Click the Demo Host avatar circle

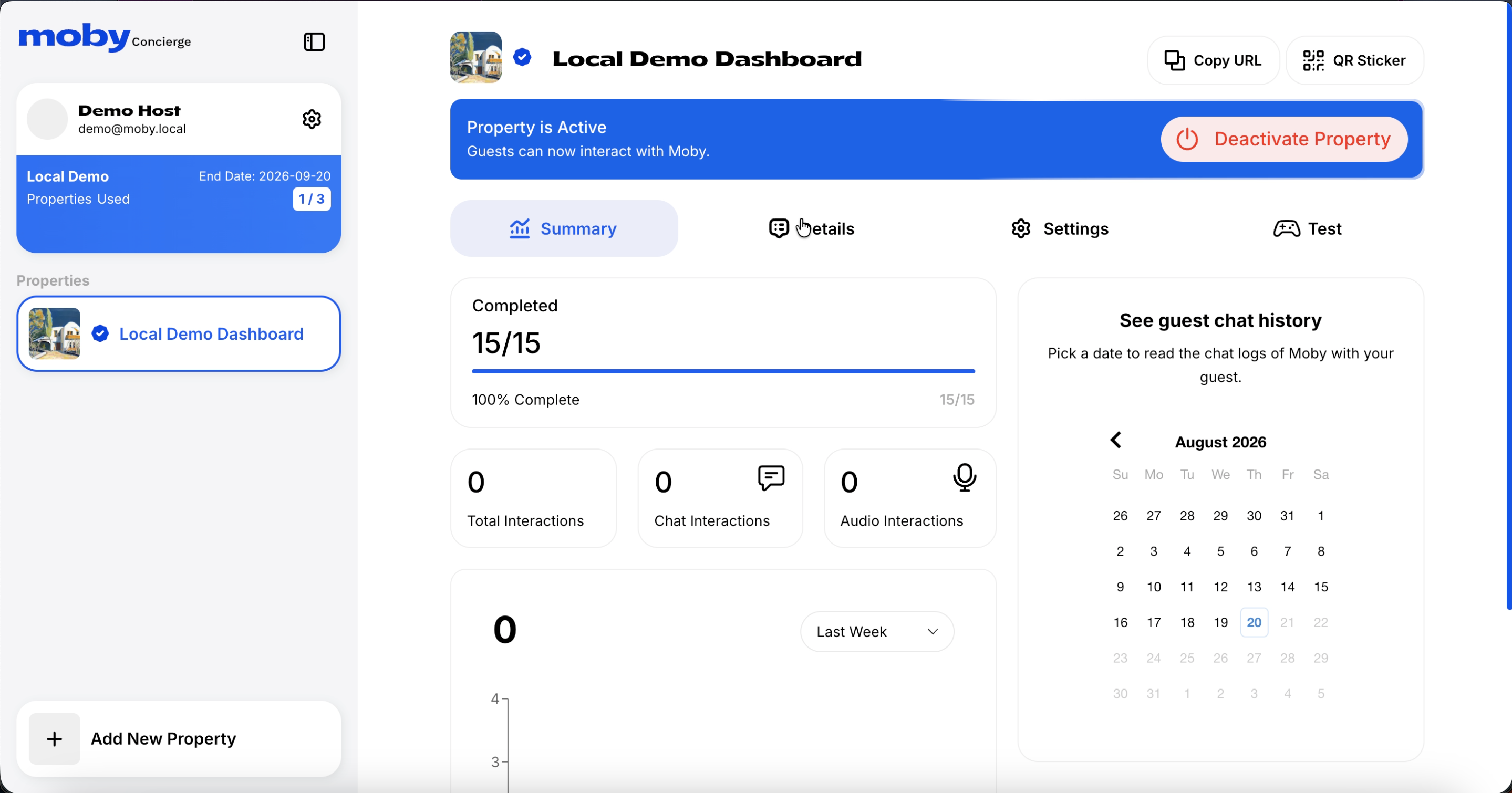click(x=47, y=119)
